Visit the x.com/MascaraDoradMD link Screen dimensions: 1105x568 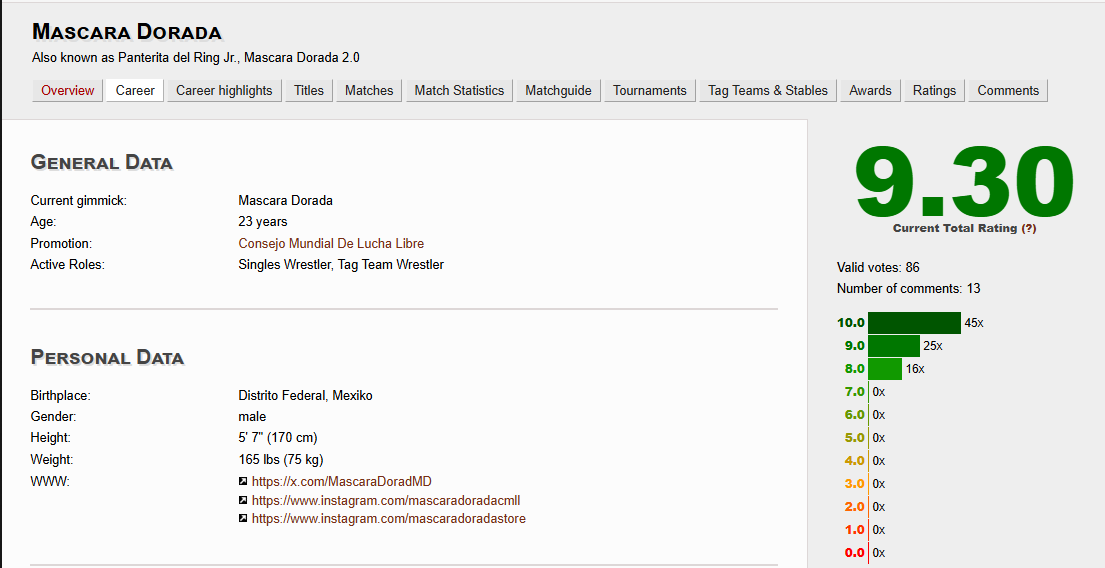tap(341, 481)
